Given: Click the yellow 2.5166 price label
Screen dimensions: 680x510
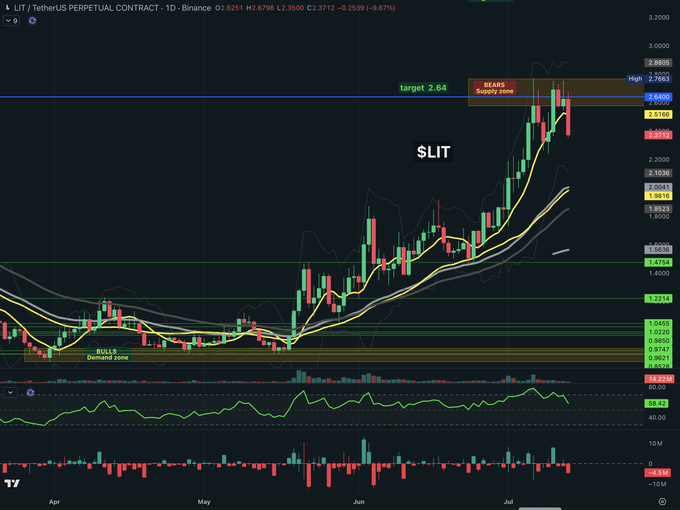Looking at the screenshot, I should point(658,114).
